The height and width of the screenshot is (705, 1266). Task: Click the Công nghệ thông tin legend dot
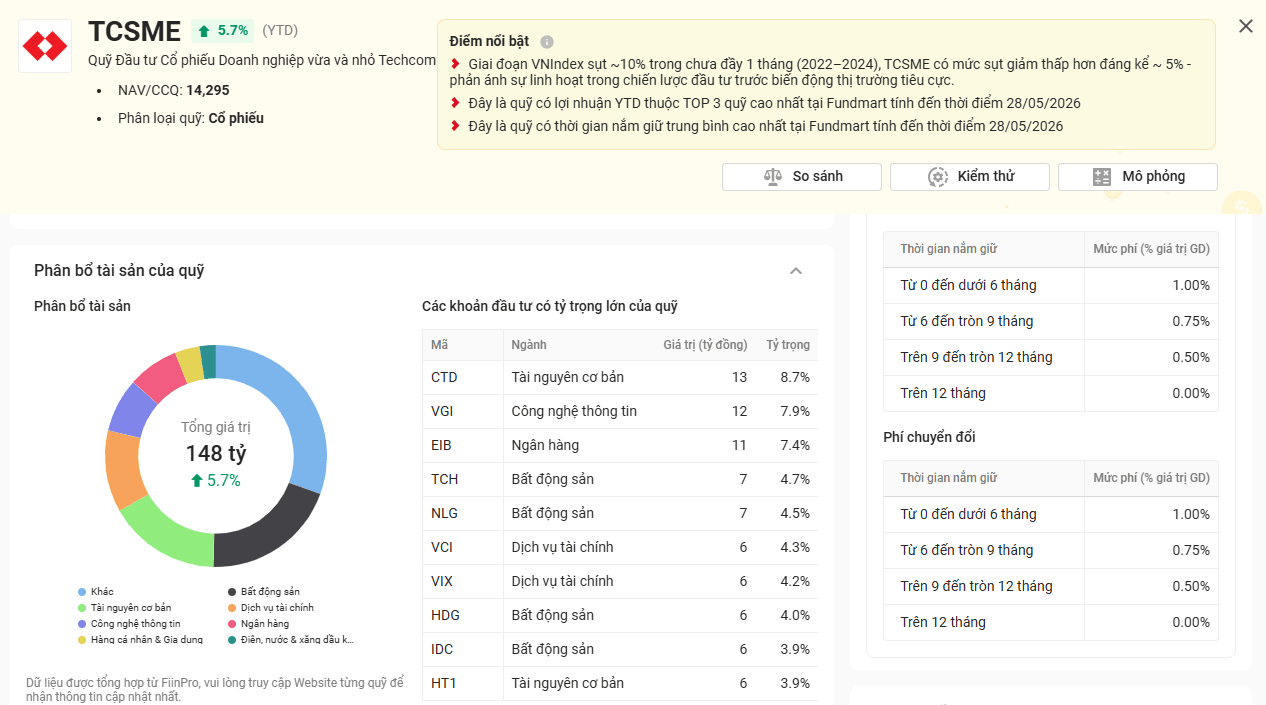coord(82,624)
